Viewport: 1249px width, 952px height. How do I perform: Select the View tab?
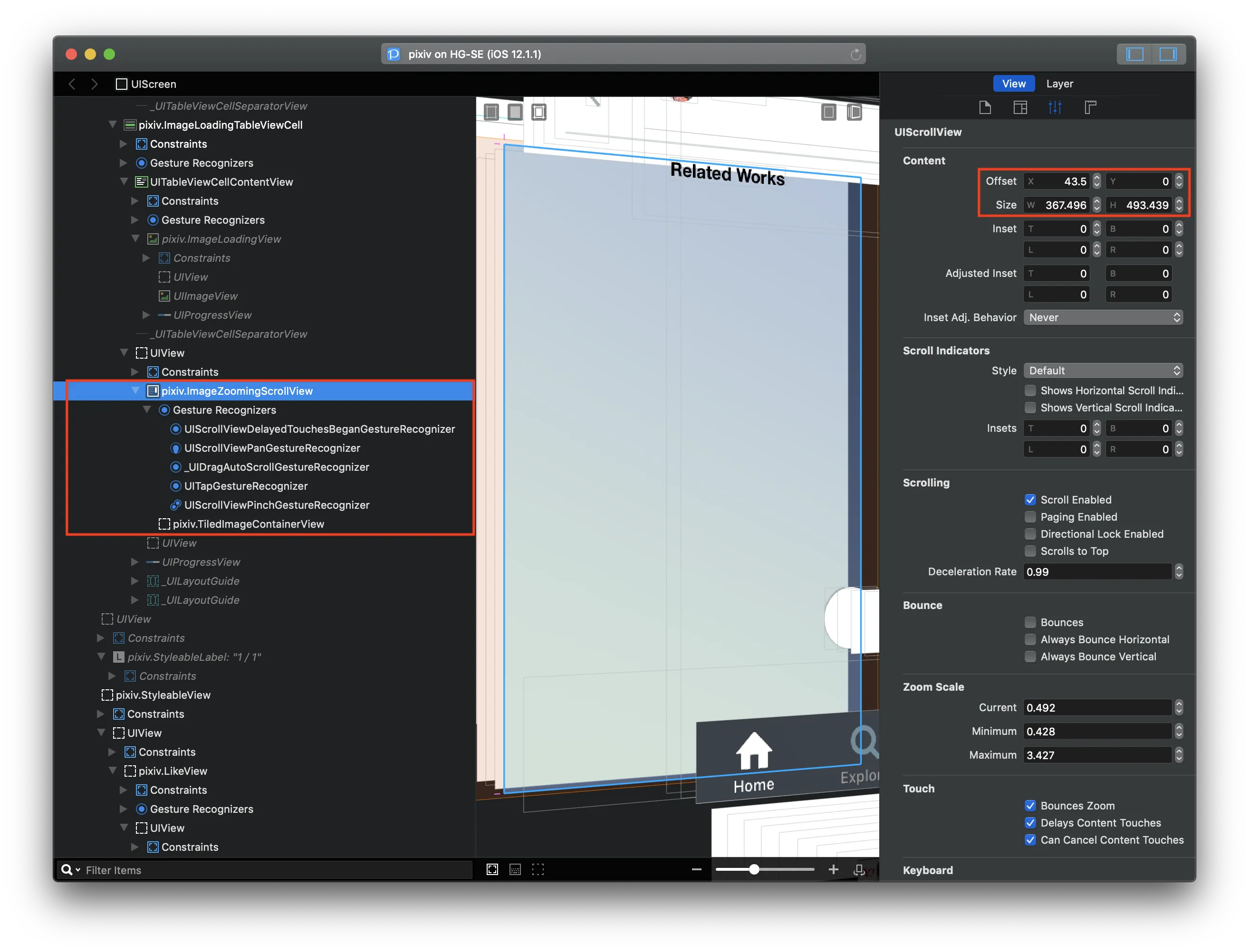coord(1013,84)
